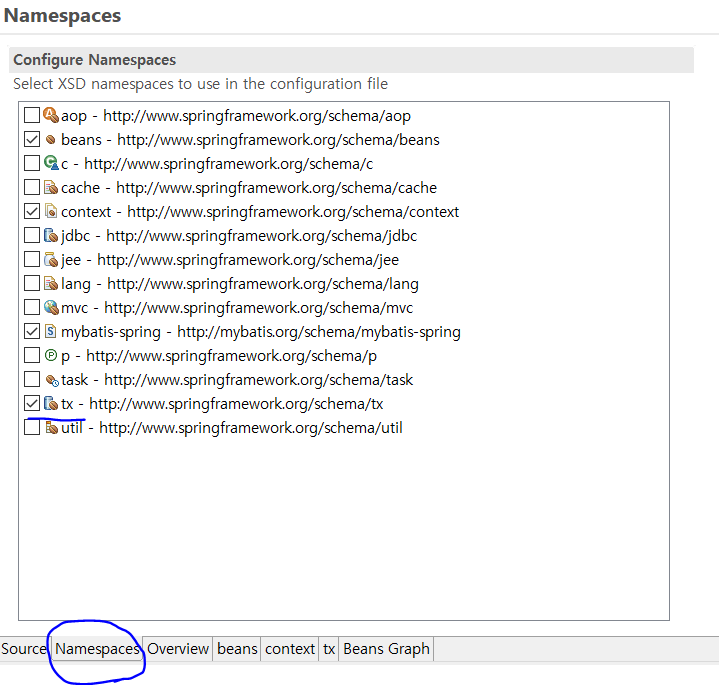Open the Beans Graph tab
Image resolution: width=719 pixels, height=685 pixels.
pos(386,649)
